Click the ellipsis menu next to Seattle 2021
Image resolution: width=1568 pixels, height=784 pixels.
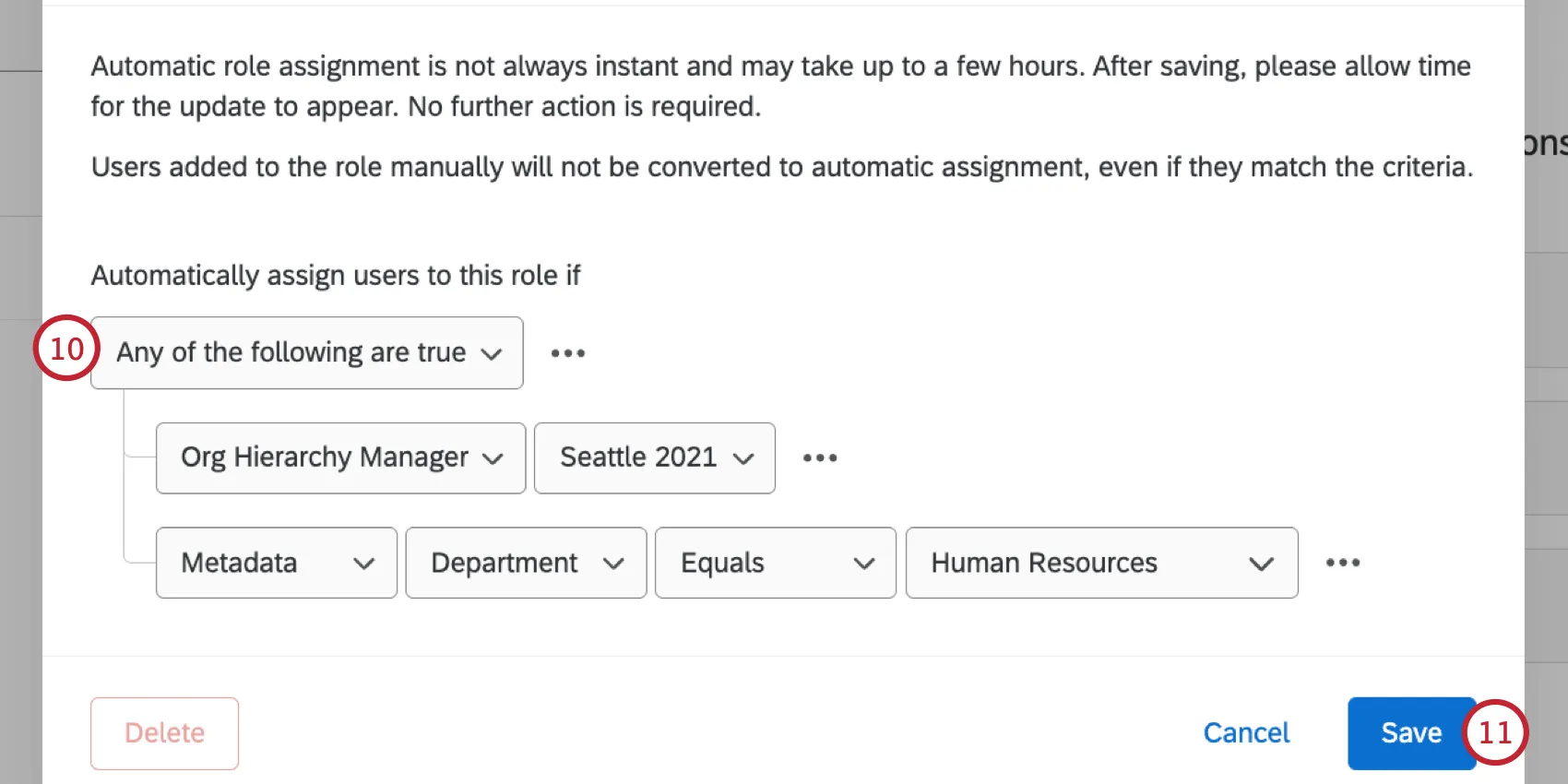click(x=820, y=457)
